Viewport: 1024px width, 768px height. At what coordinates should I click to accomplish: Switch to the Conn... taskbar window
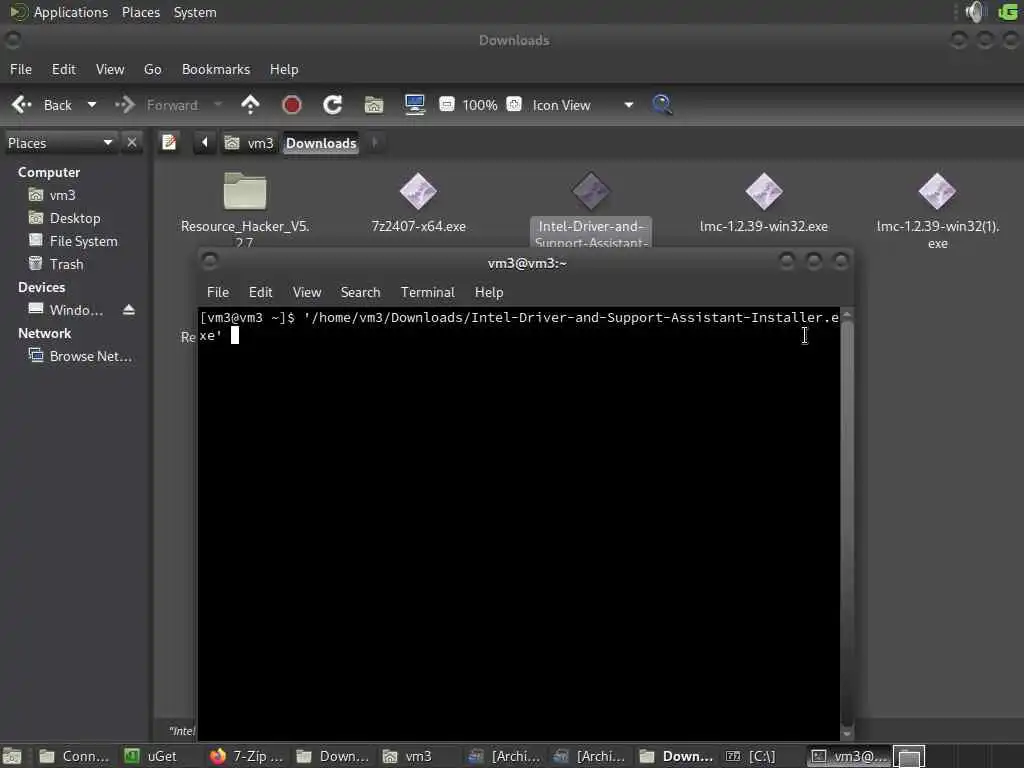click(74, 756)
